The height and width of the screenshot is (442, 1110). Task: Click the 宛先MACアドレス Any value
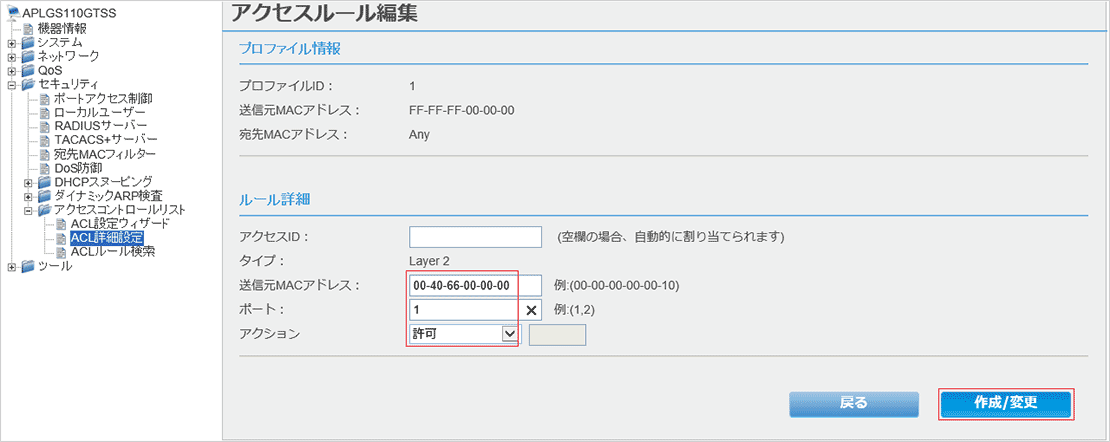pos(419,134)
